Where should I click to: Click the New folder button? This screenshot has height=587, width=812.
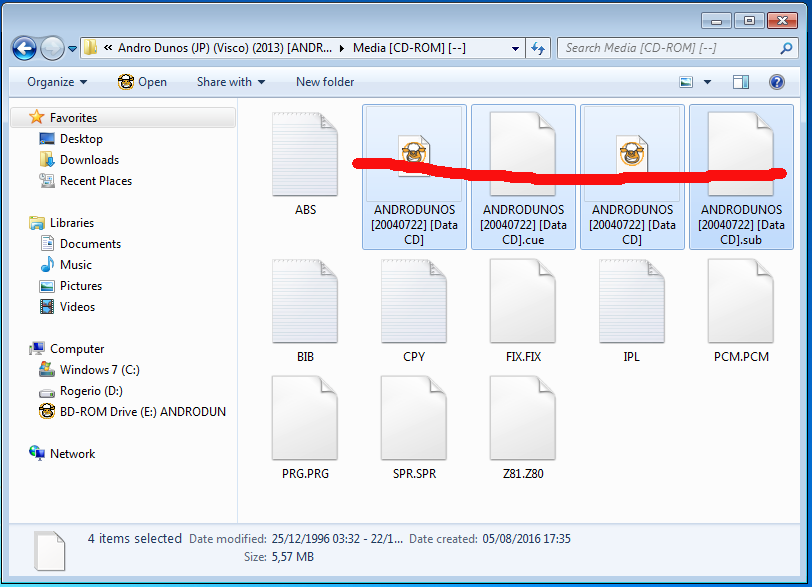click(325, 82)
